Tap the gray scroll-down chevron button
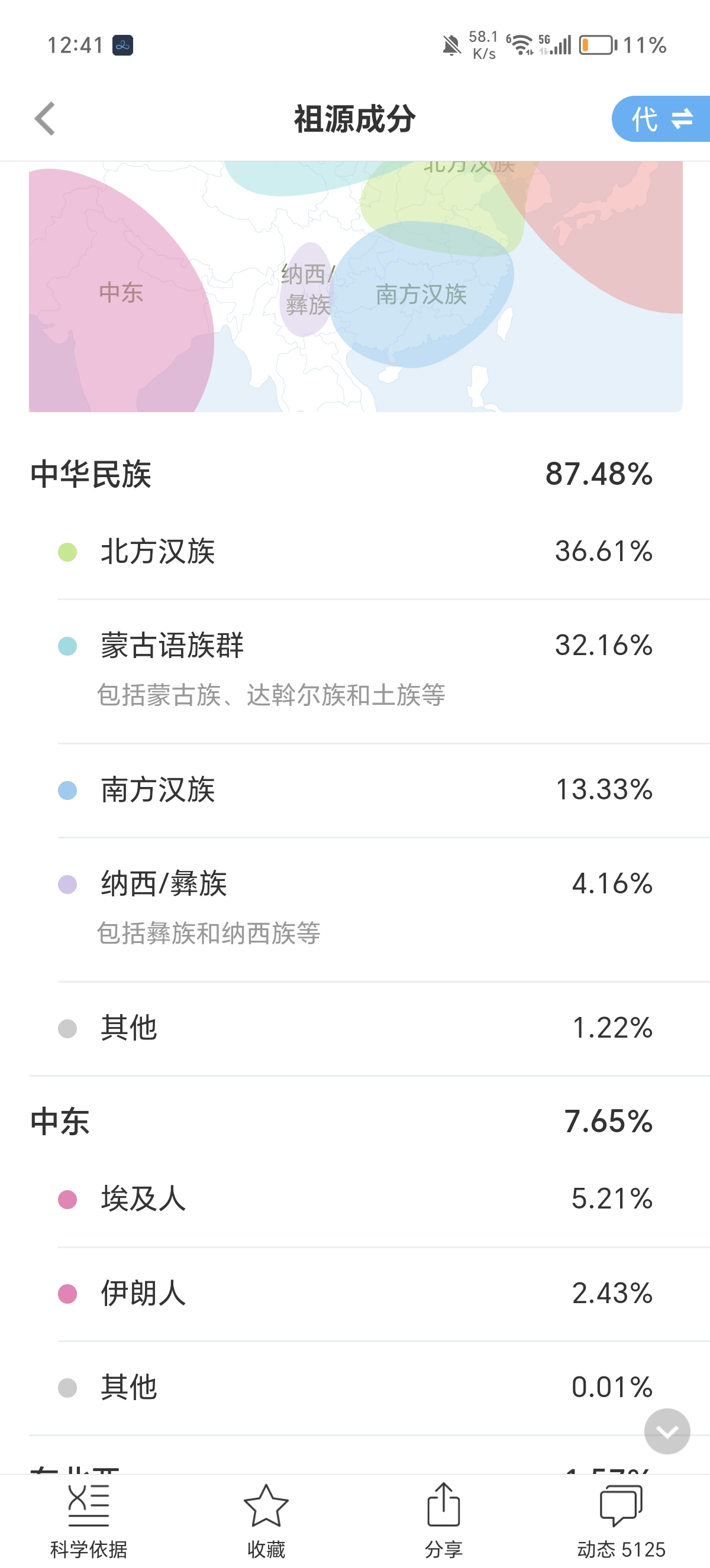710x1568 pixels. tap(667, 1431)
